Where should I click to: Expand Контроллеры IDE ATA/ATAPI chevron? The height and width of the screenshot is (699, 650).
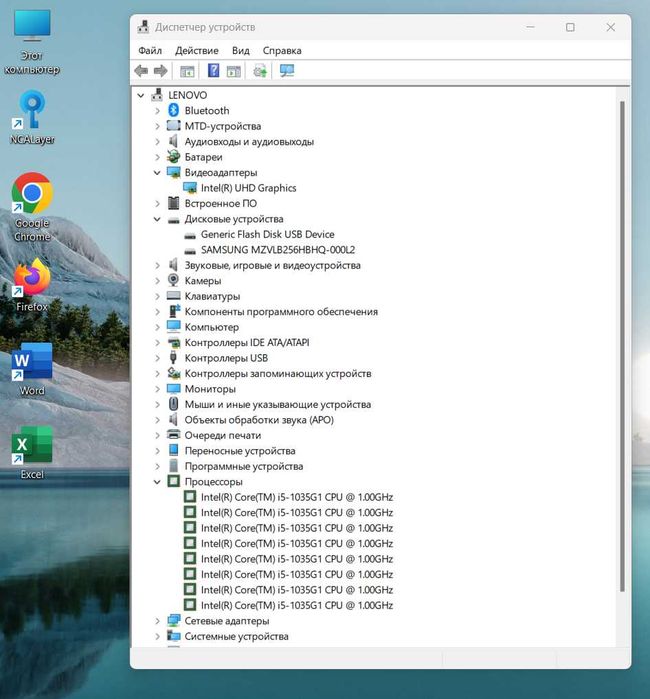(157, 342)
